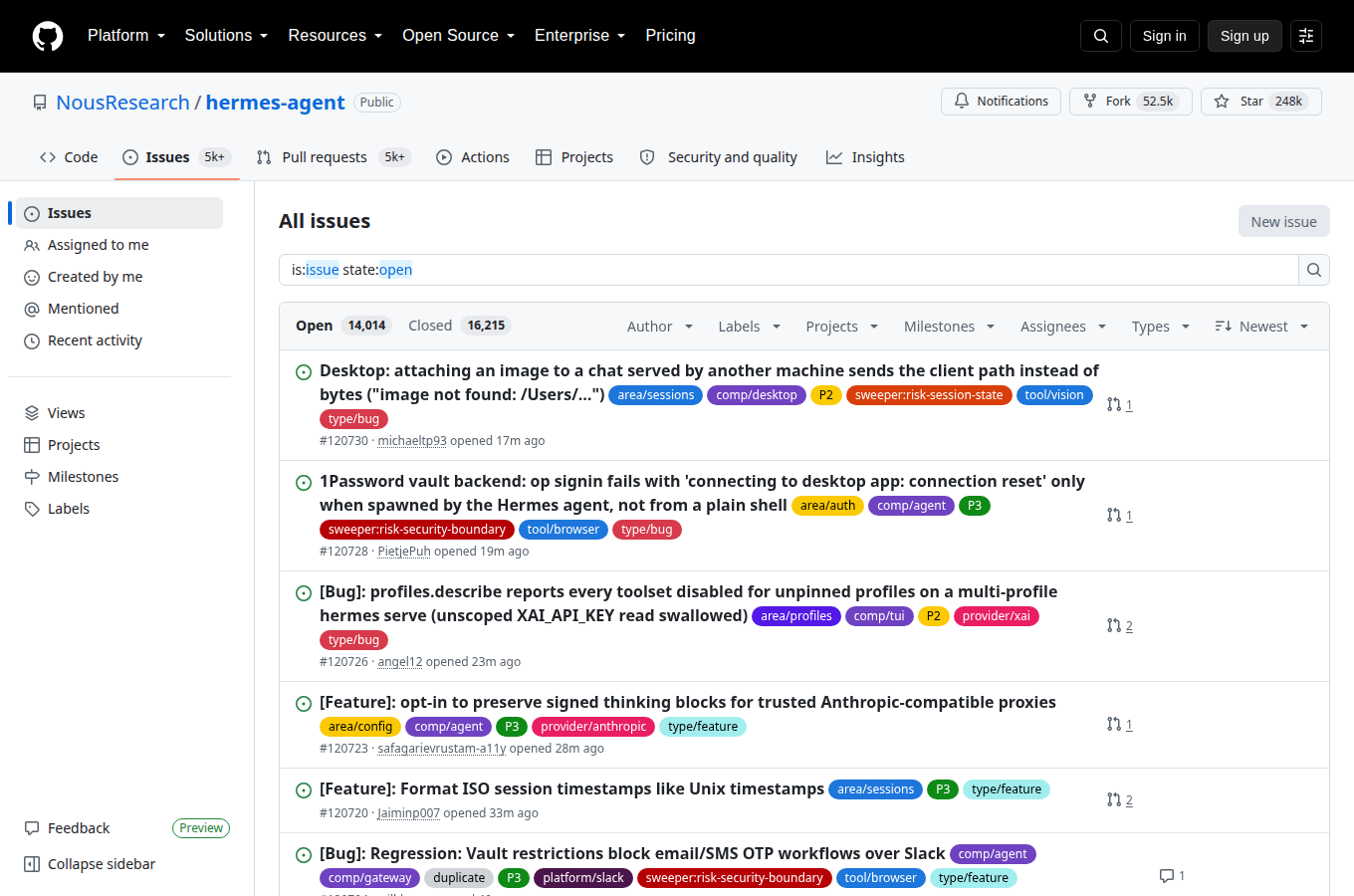Switch to the Pull requests tab

[334, 157]
